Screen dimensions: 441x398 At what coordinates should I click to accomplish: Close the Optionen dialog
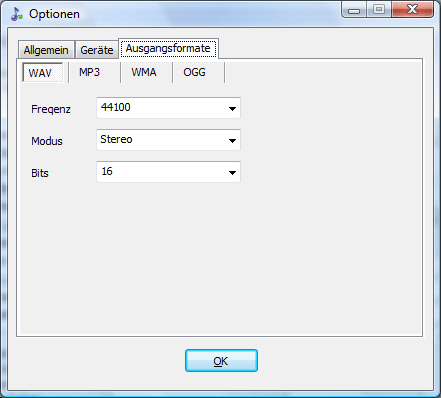pyautogui.click(x=412, y=9)
